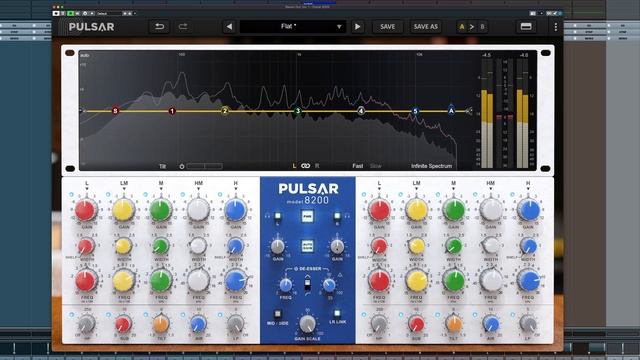Click right channel green M WIDTH knob

[x=453, y=246]
